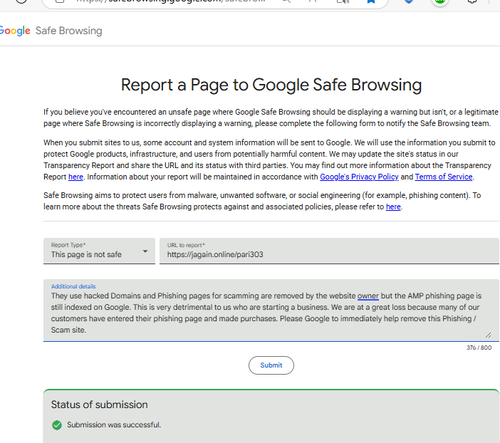500x443 pixels.
Task: Open the Transparency Report 'here' link
Action: coord(76,177)
